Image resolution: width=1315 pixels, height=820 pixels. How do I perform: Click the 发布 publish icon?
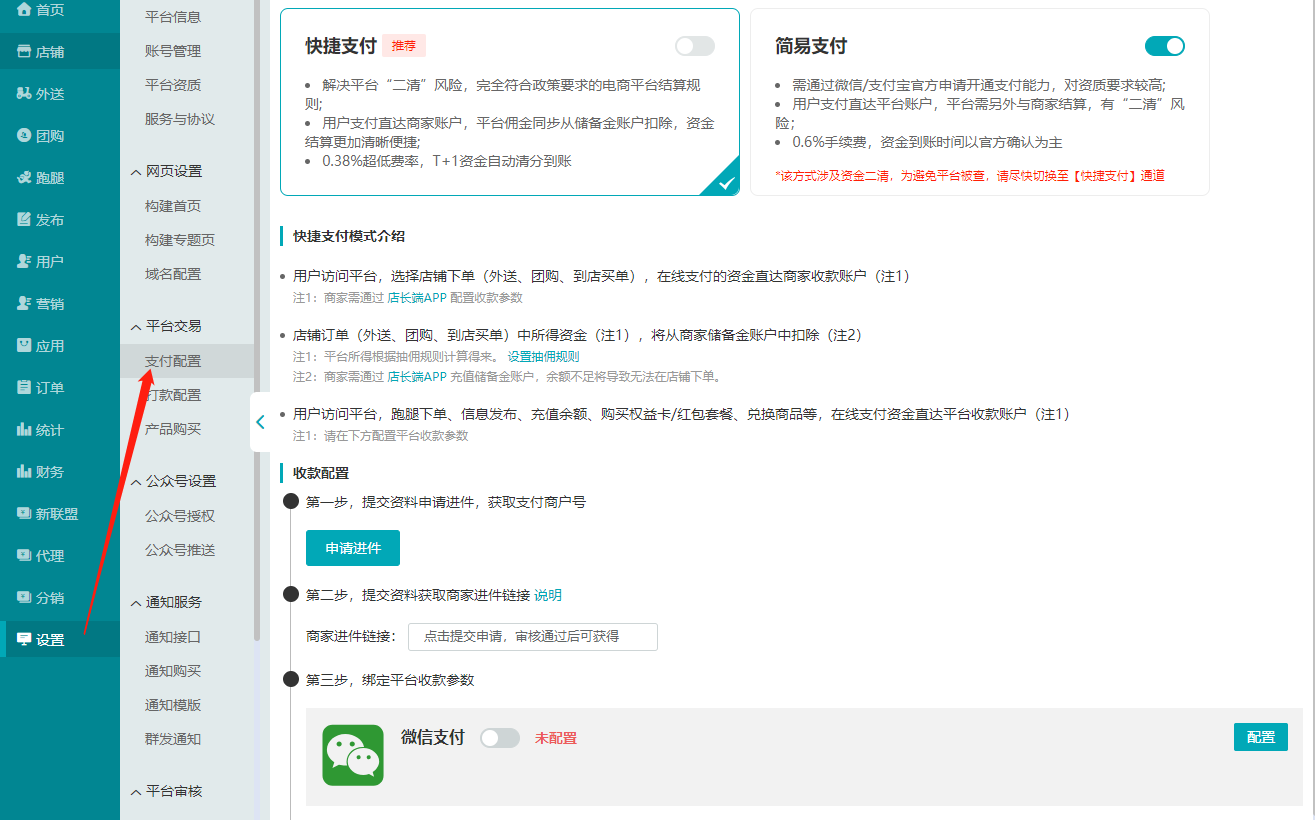coord(24,219)
